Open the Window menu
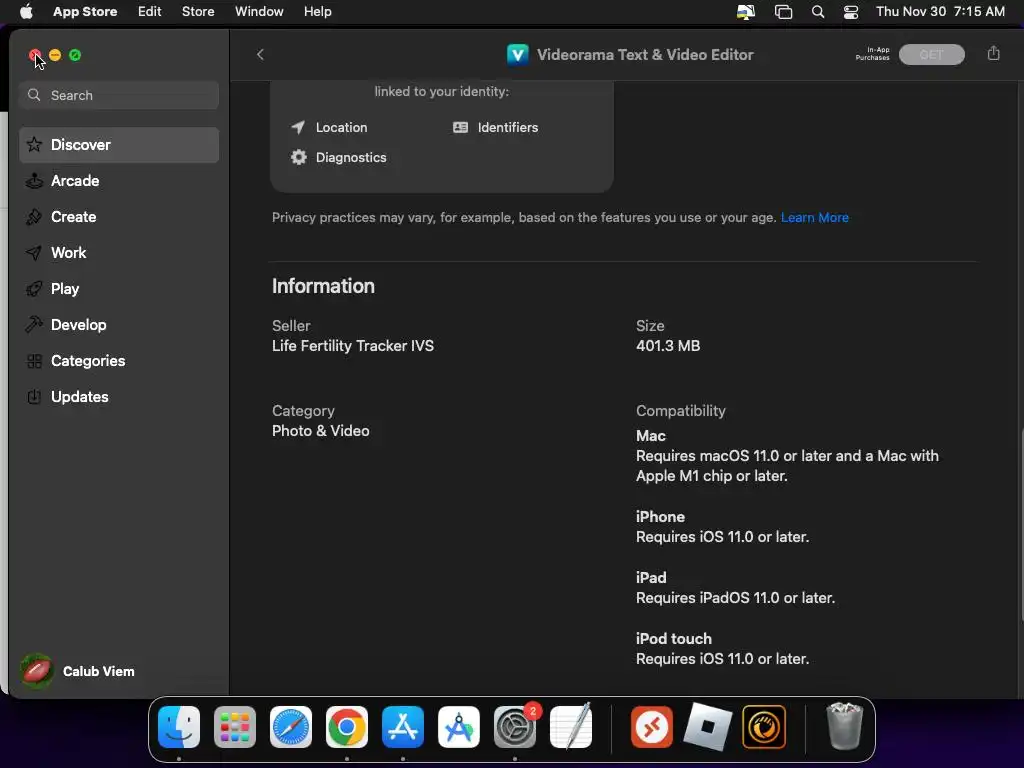 tap(259, 11)
